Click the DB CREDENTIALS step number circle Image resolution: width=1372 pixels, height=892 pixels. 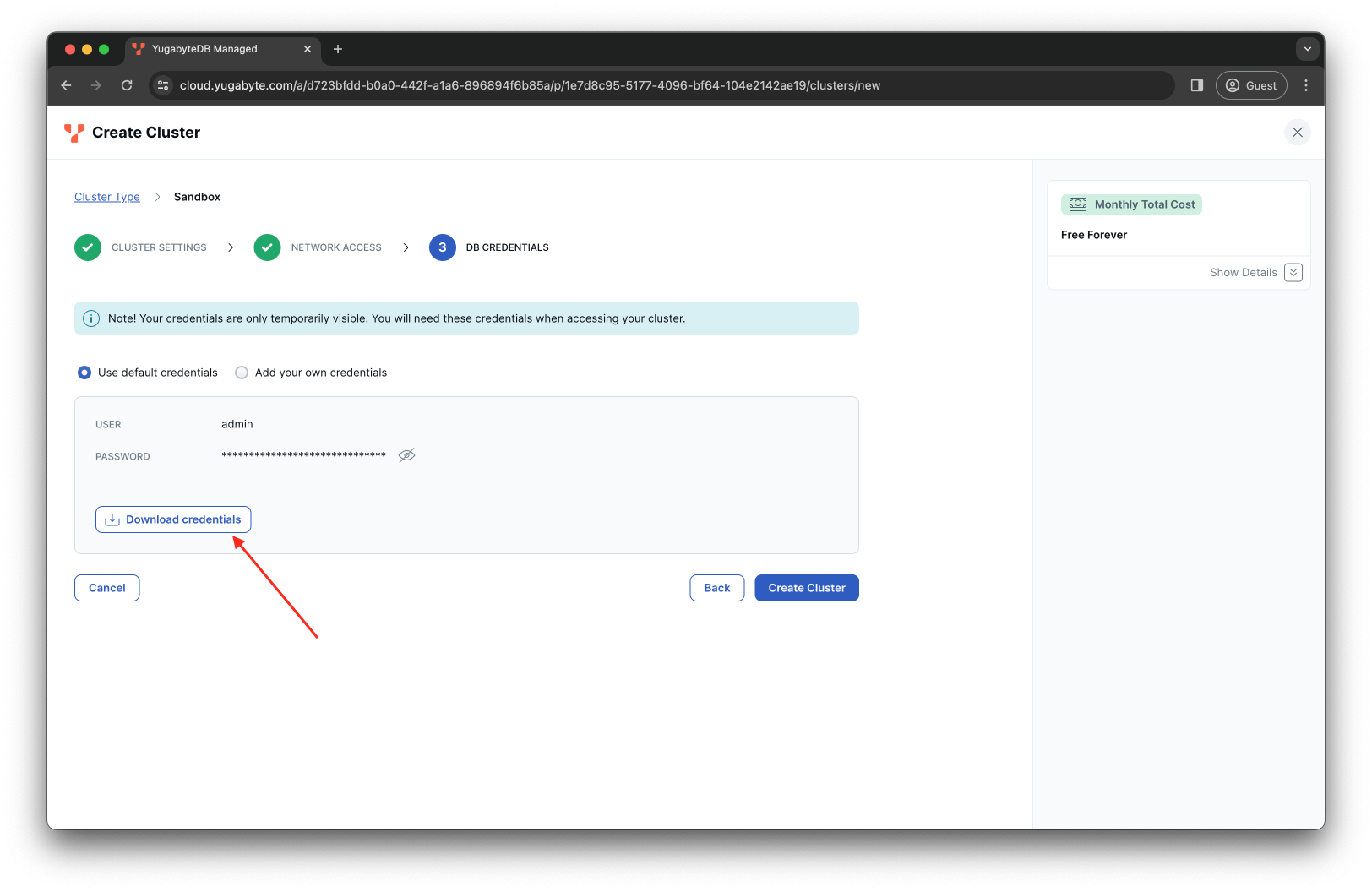(x=442, y=247)
